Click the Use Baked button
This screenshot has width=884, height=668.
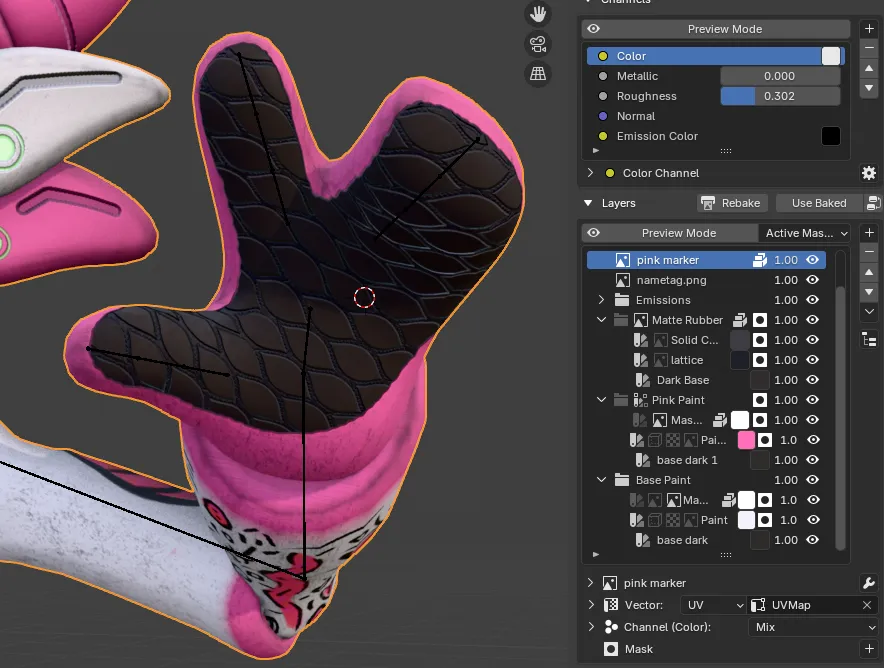coord(820,203)
